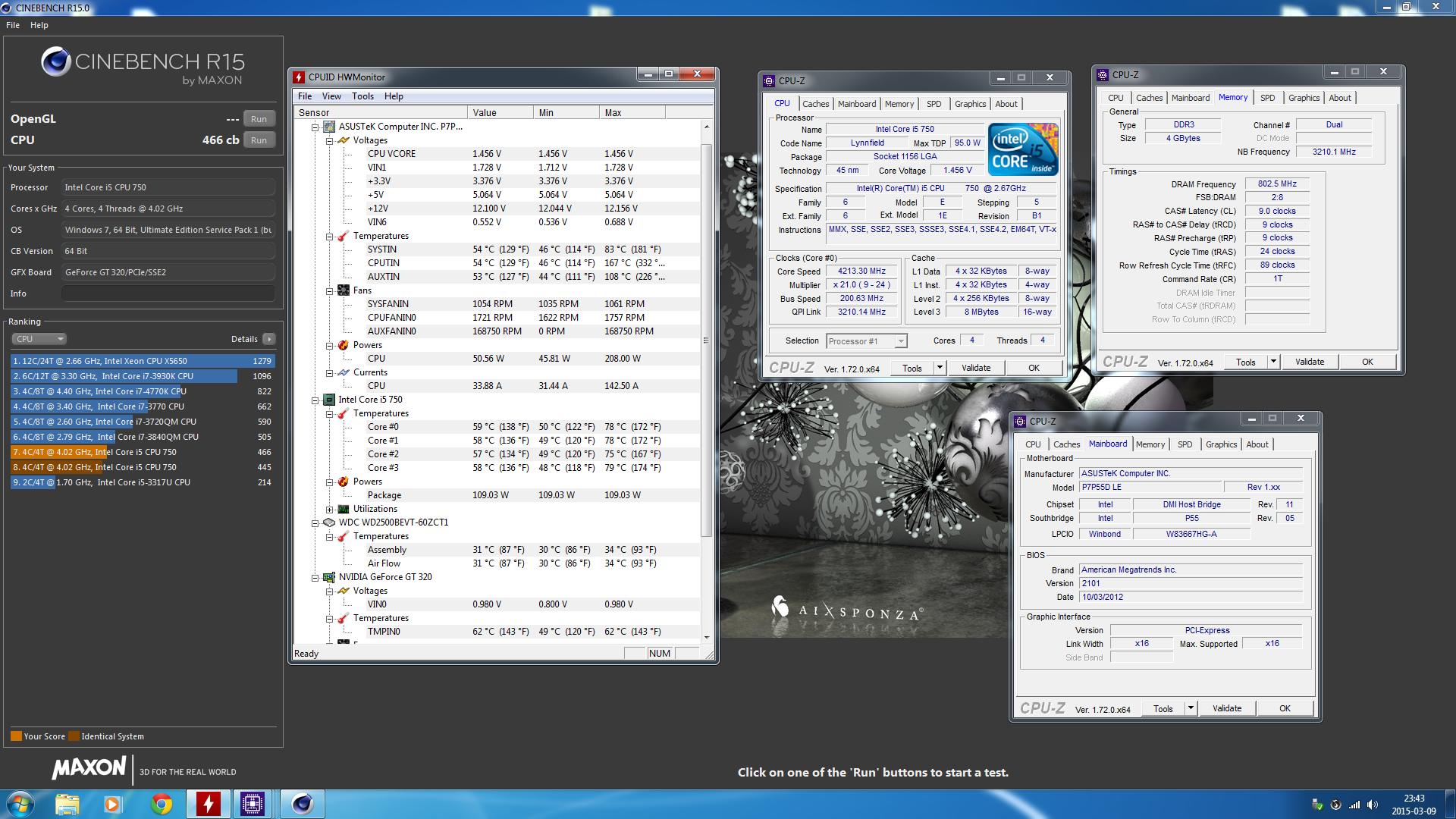1456x819 pixels.
Task: Click Tools button in CPU-Z Mainboard window
Action: click(x=1163, y=708)
